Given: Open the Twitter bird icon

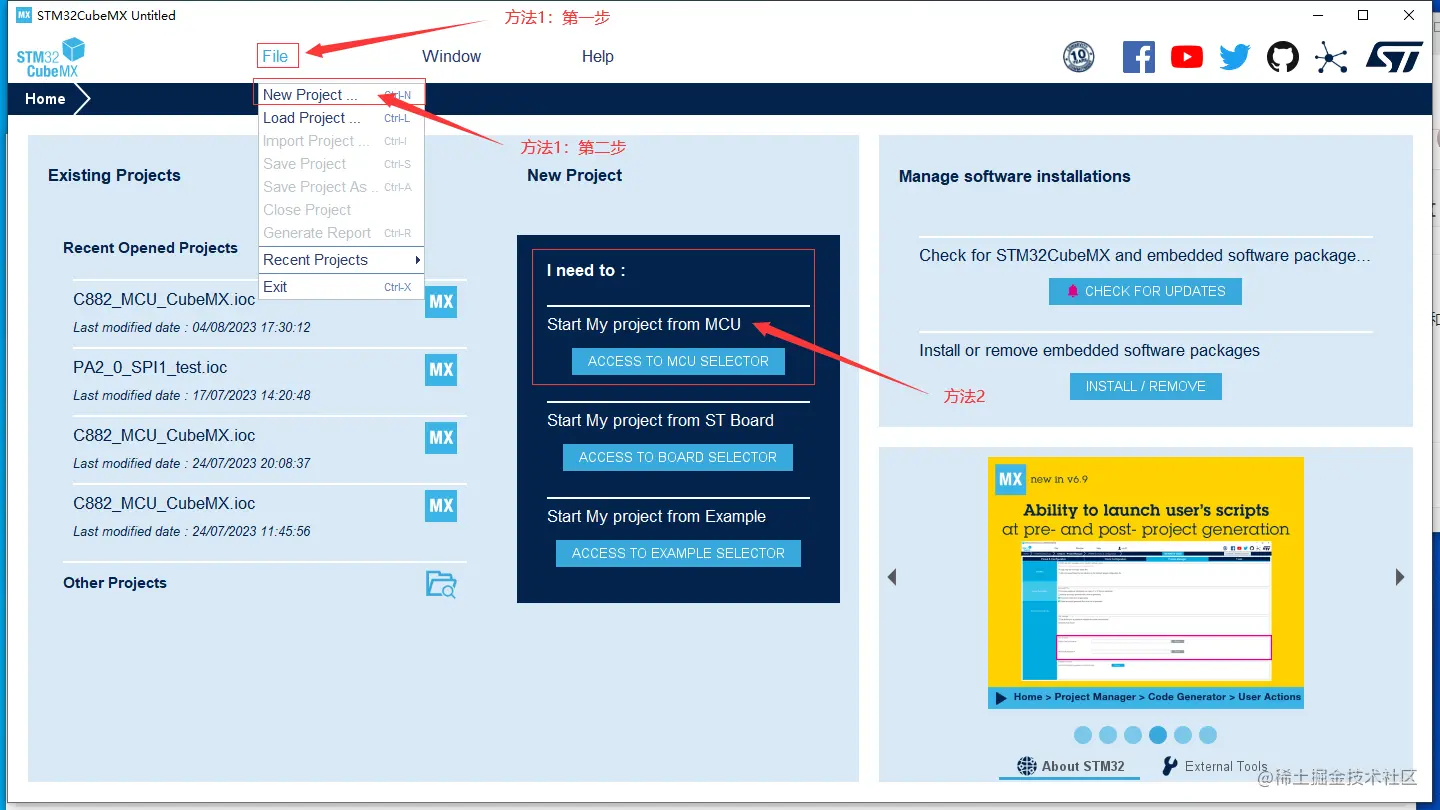Looking at the screenshot, I should tap(1235, 57).
